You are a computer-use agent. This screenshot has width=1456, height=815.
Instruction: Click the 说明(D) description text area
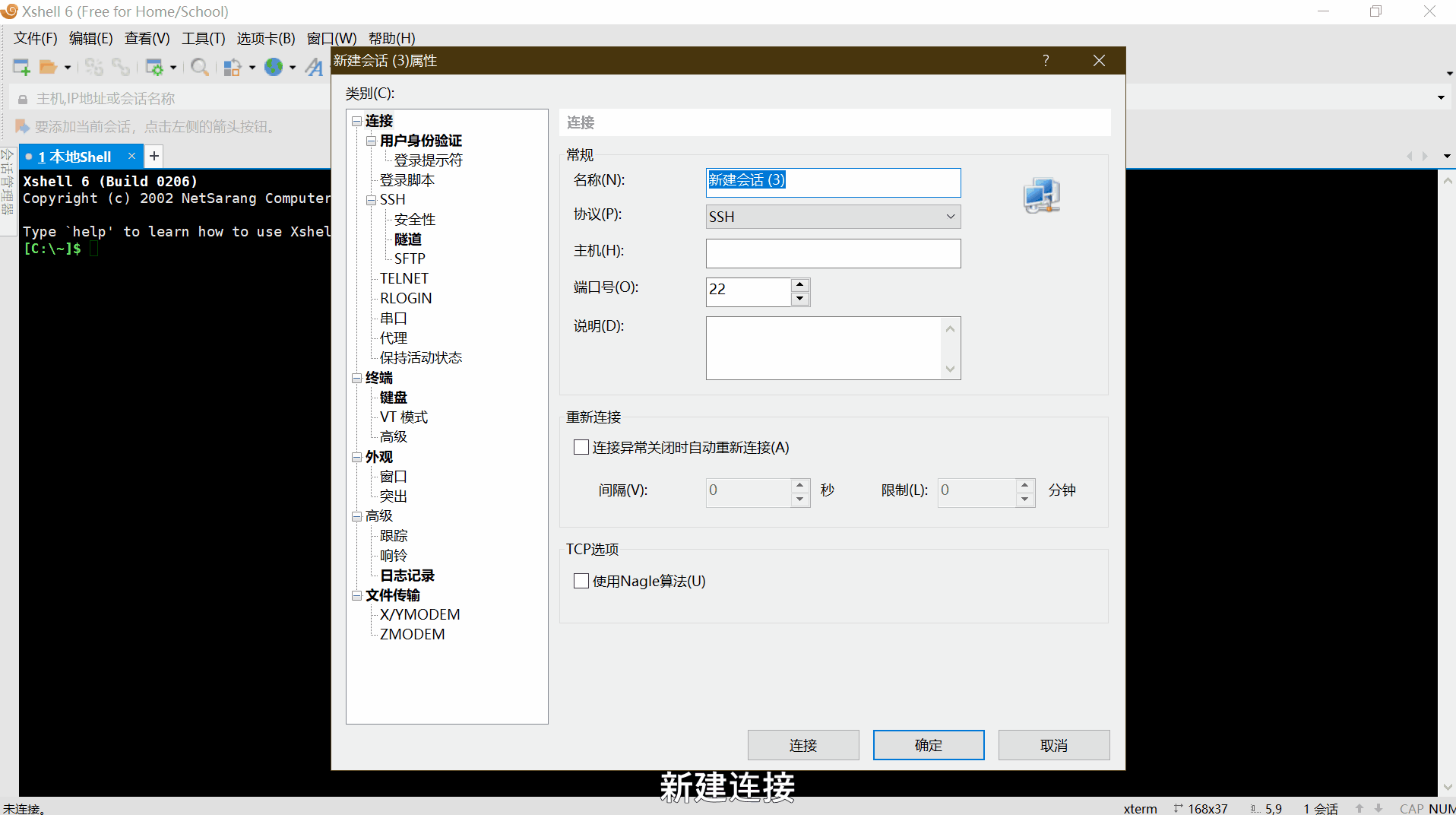click(x=833, y=348)
